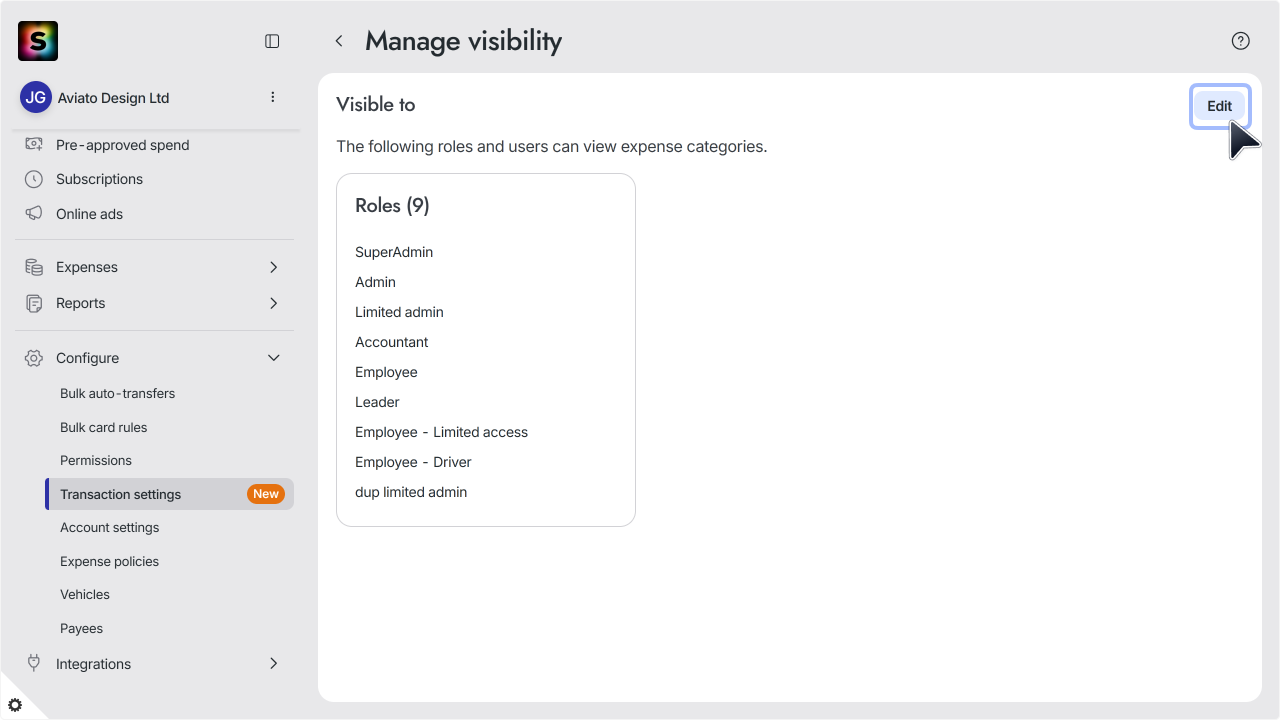Open the settings gear in the corner
Image resolution: width=1280 pixels, height=720 pixels.
tap(15, 705)
